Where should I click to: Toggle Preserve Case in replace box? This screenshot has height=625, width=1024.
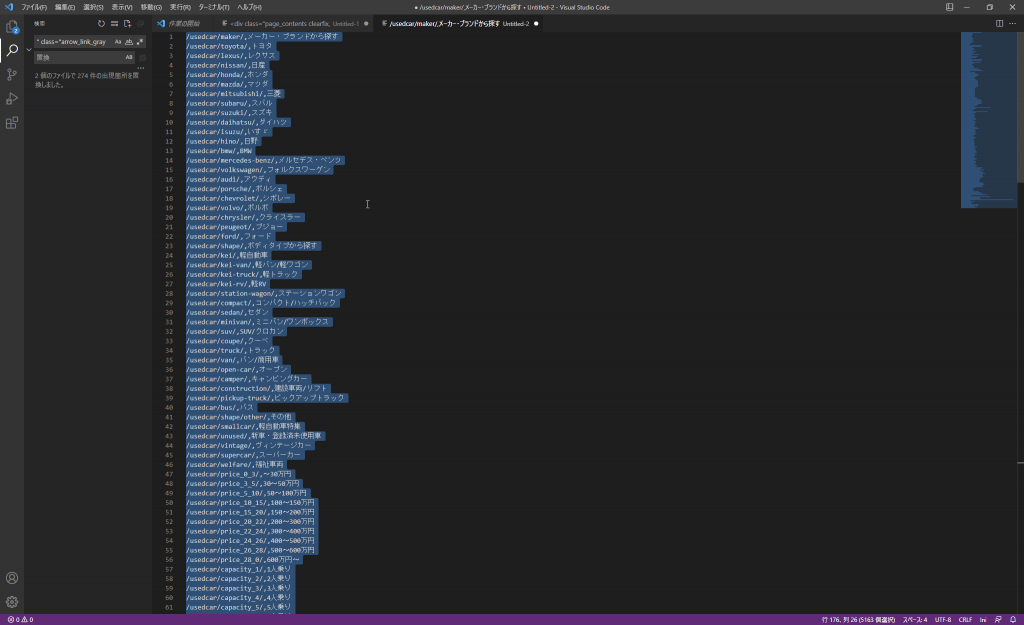coord(129,57)
